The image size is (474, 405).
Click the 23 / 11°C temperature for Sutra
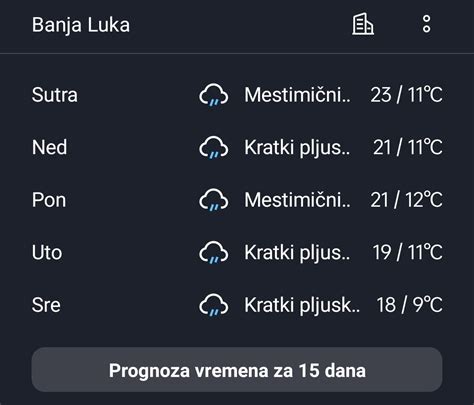(x=407, y=95)
